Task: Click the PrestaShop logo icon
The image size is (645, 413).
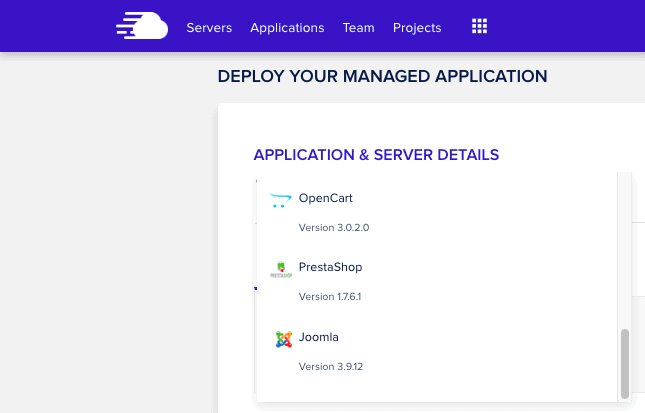Action: click(x=281, y=269)
